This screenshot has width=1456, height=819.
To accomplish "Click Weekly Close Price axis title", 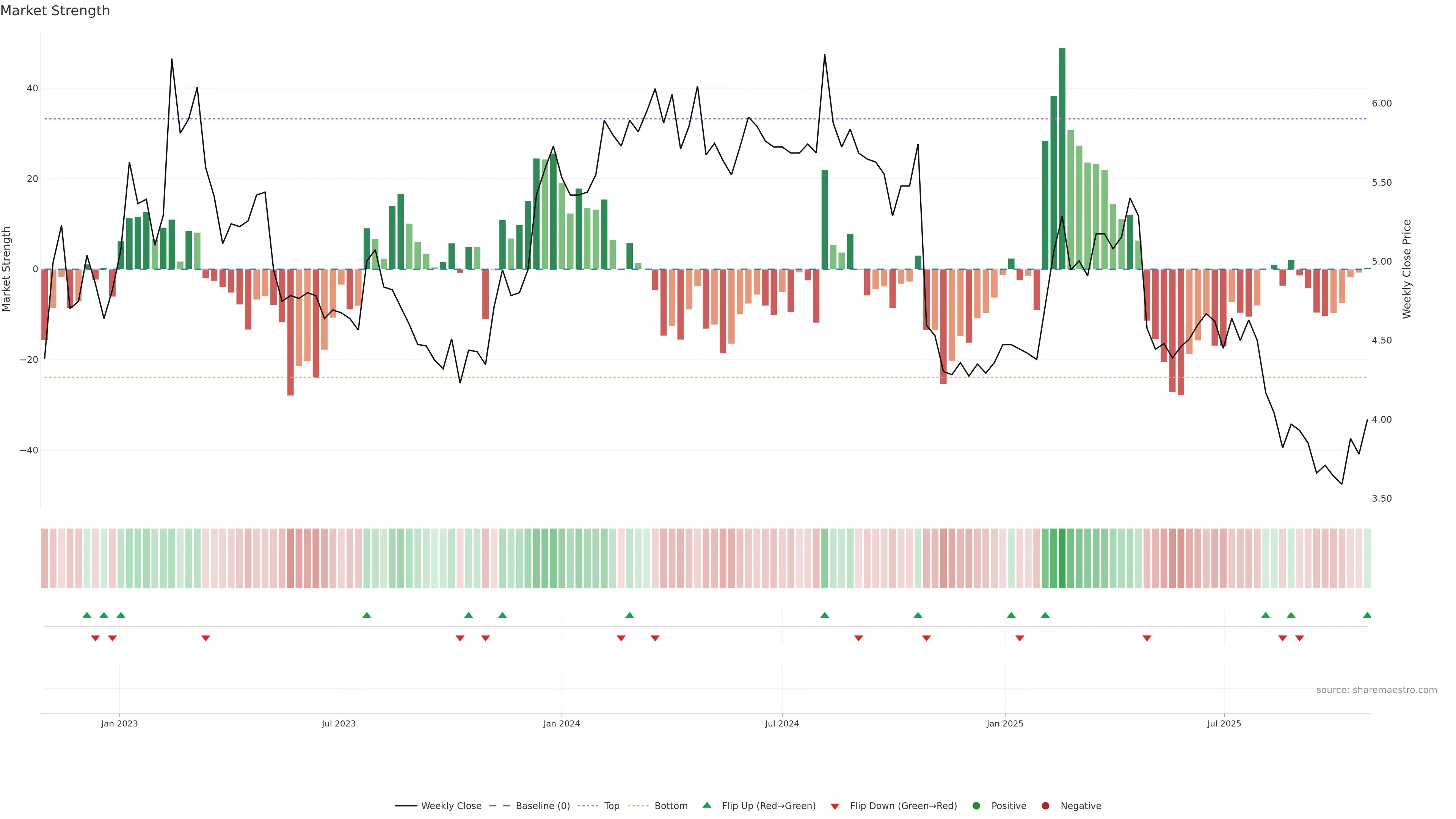I will [x=1407, y=269].
